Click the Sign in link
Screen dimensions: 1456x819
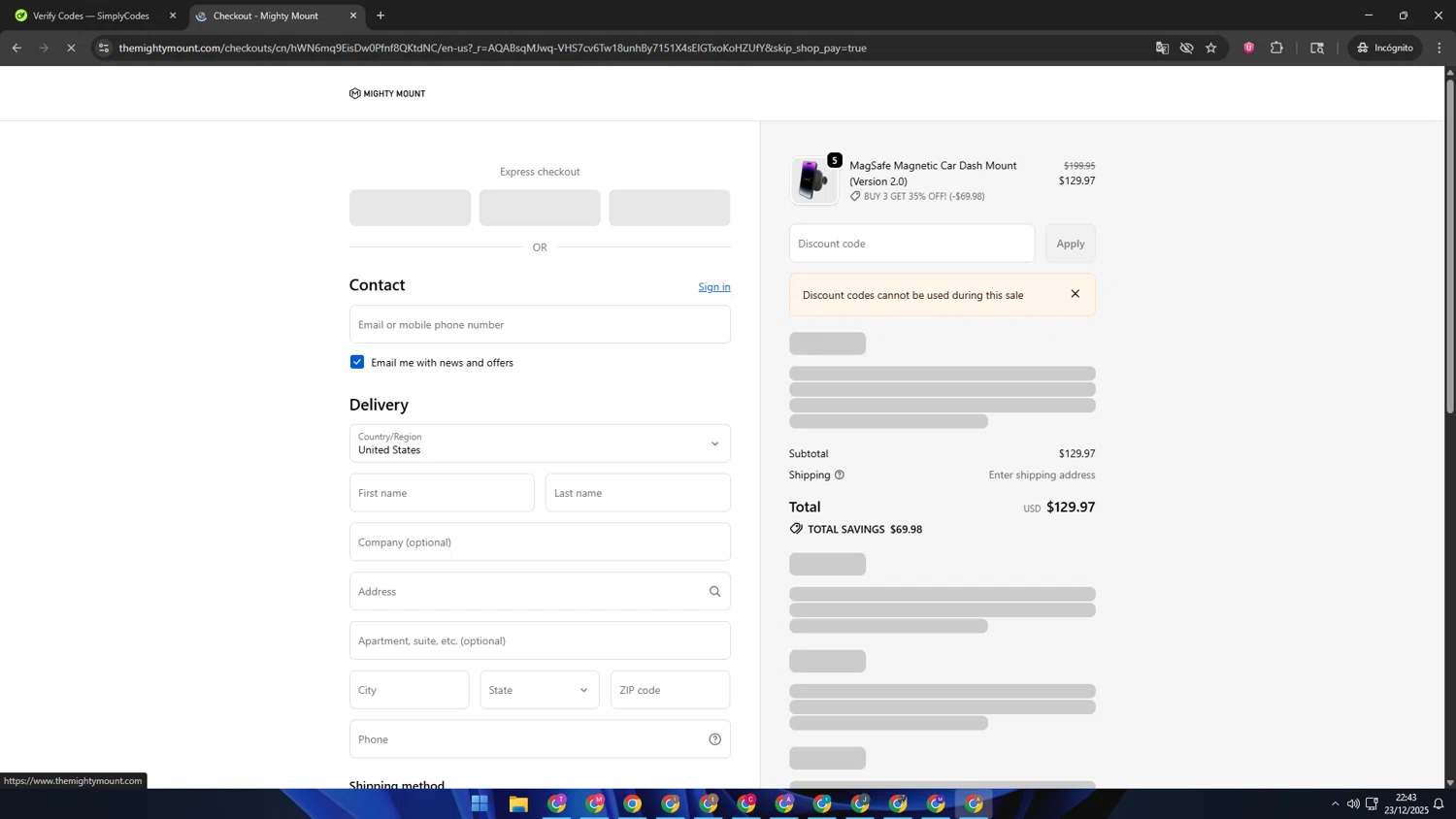point(714,286)
